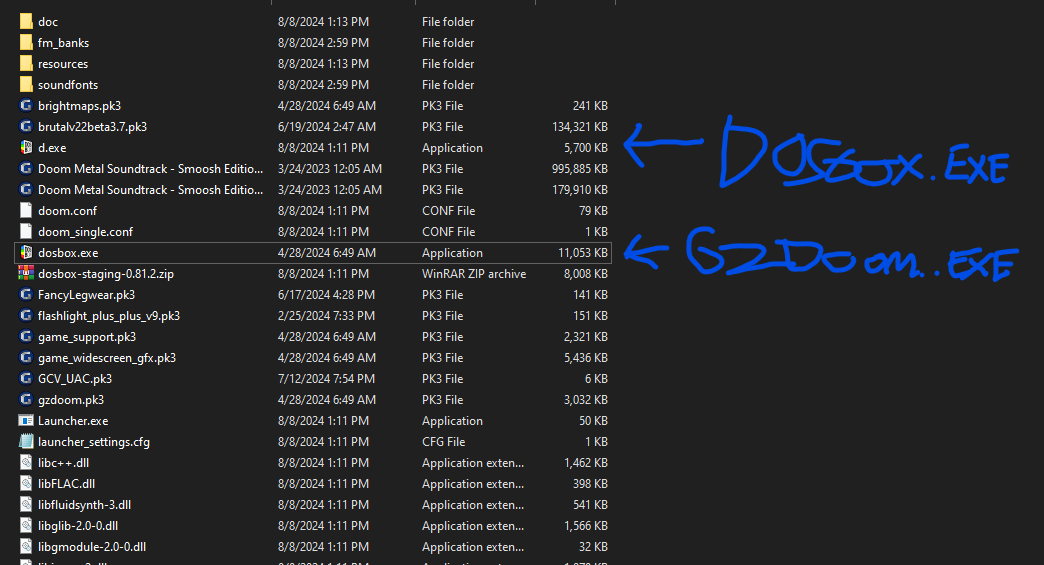The image size is (1044, 565).
Task: Click the file name Launcher.exe
Action: click(73, 421)
